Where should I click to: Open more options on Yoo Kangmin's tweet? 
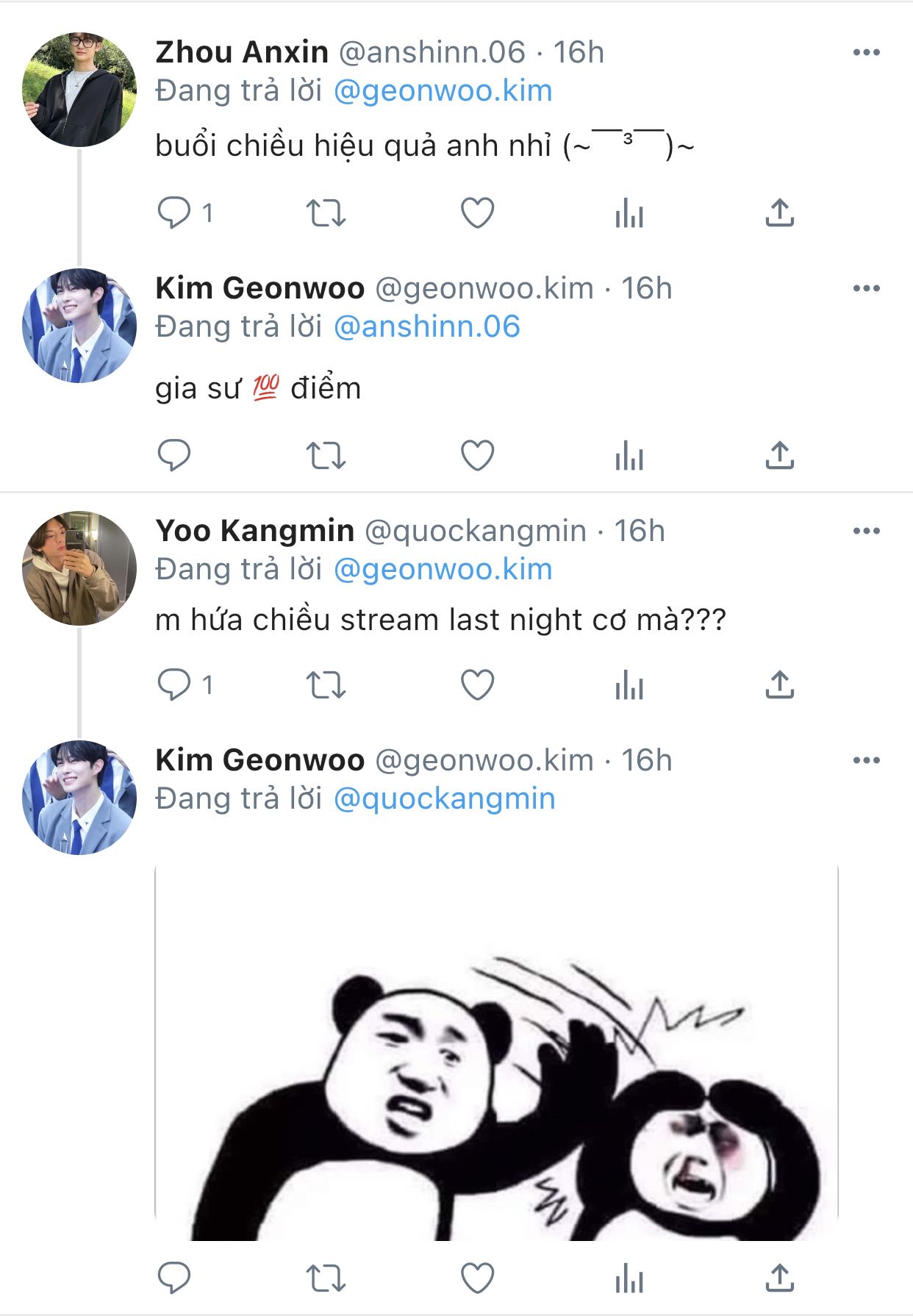point(866,531)
